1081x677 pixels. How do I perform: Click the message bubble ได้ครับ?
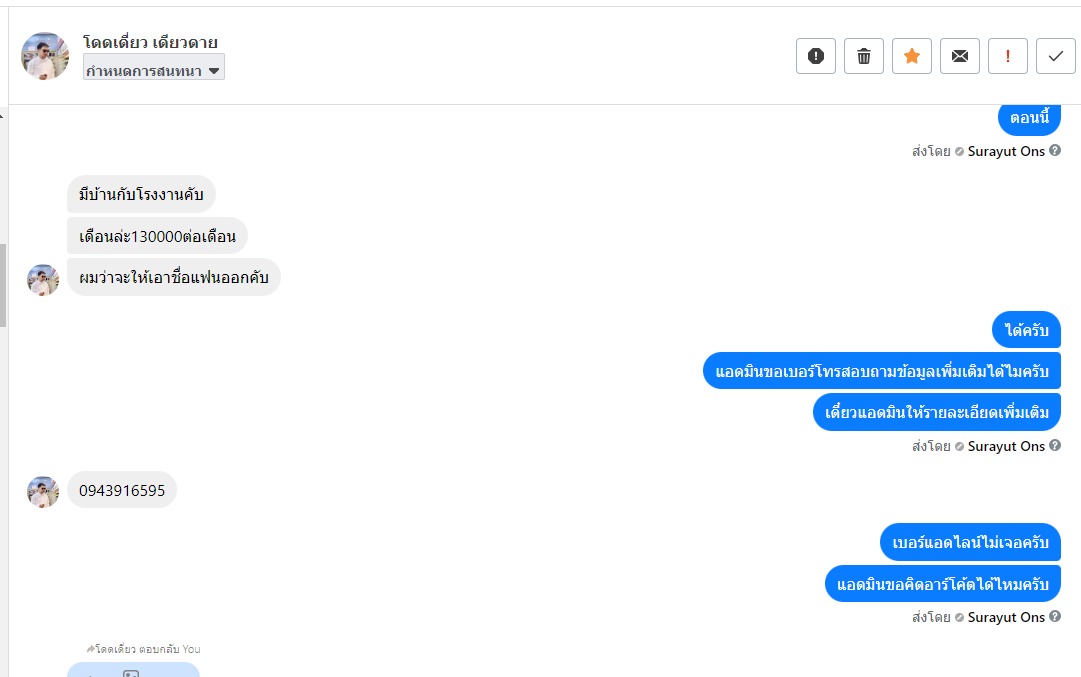(x=1026, y=330)
